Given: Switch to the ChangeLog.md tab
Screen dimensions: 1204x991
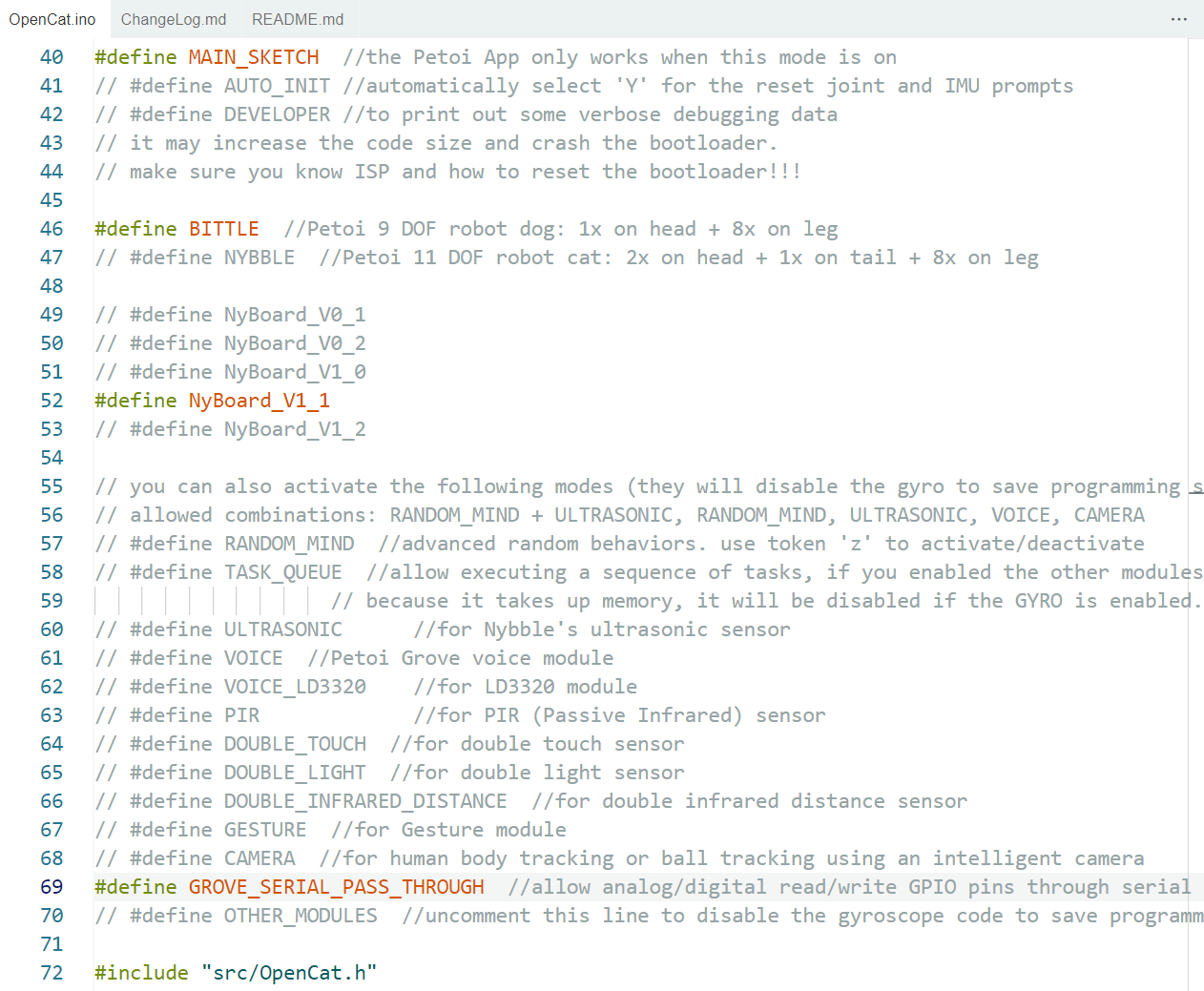Looking at the screenshot, I should pos(174,19).
